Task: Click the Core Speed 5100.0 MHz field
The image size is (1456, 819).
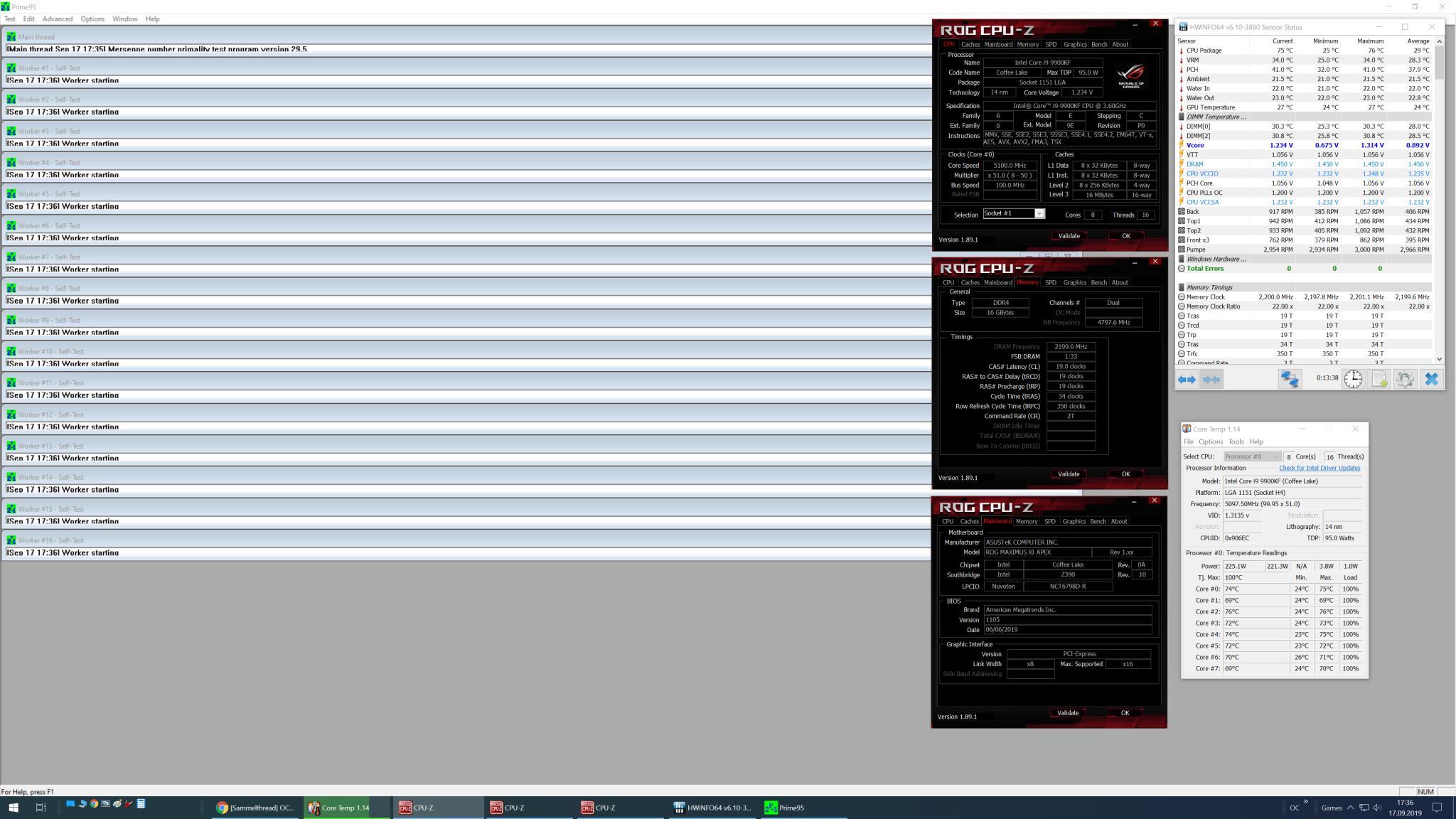Action: tap(1010, 165)
